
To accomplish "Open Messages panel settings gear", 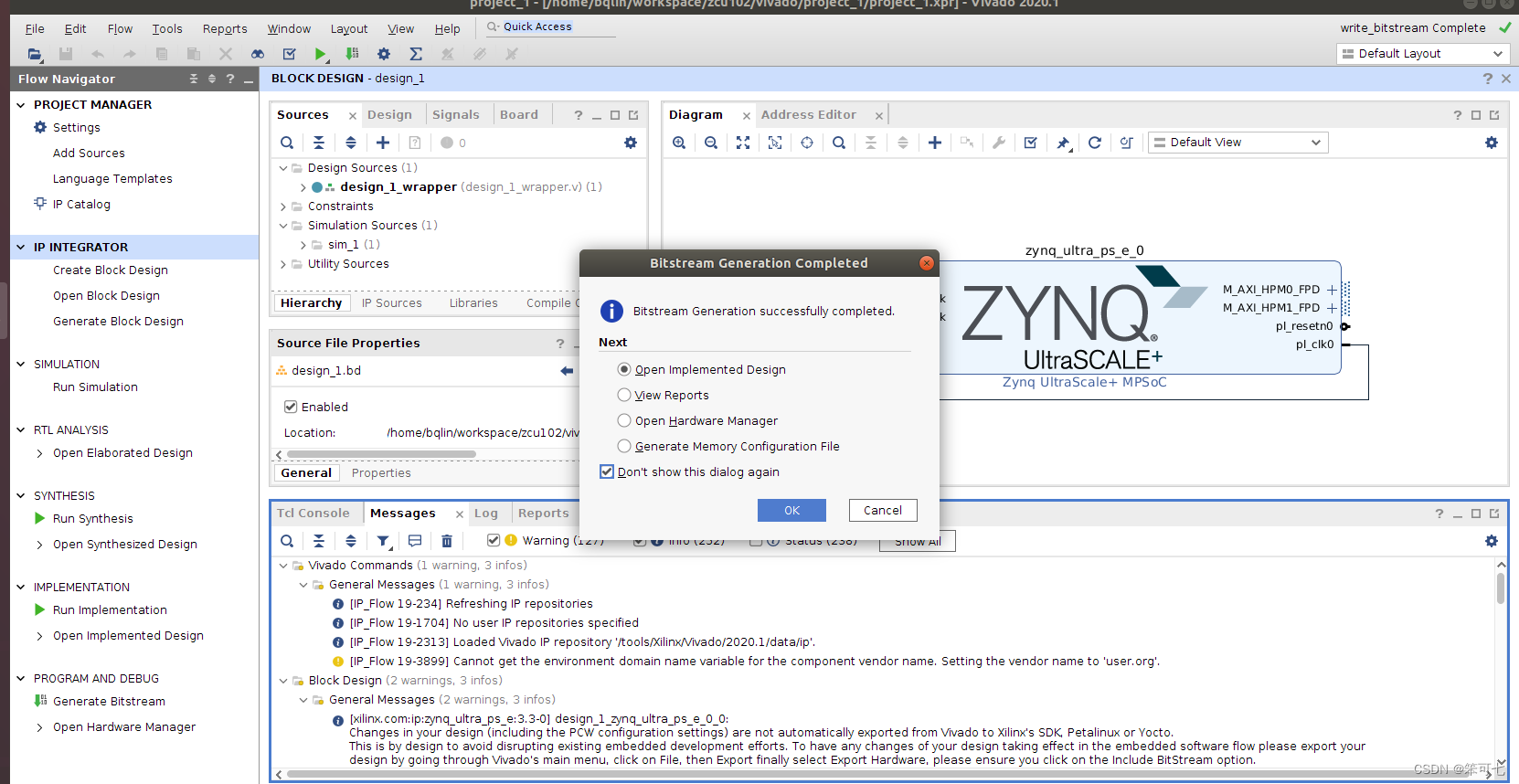I will point(1492,541).
